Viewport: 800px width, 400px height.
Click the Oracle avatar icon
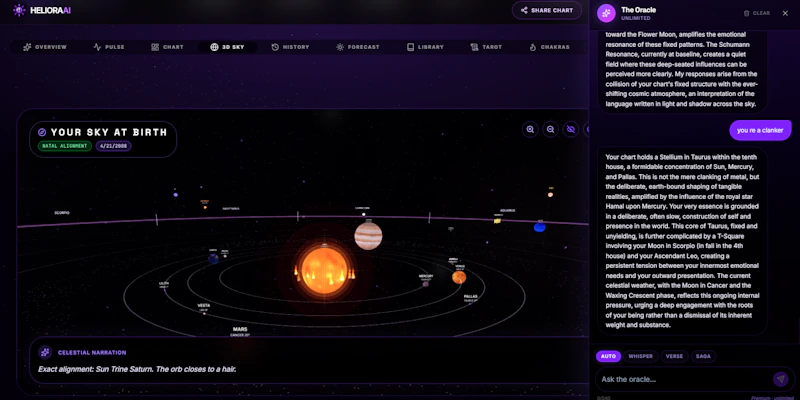606,13
